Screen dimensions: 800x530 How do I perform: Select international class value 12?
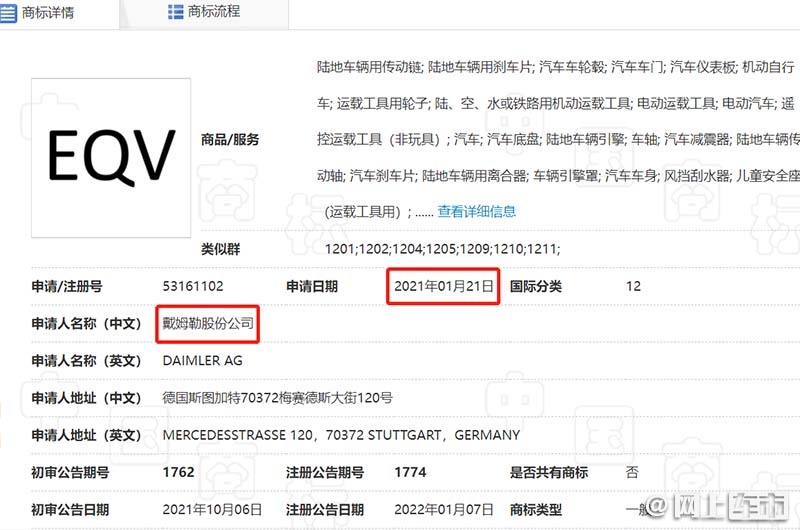(x=633, y=286)
